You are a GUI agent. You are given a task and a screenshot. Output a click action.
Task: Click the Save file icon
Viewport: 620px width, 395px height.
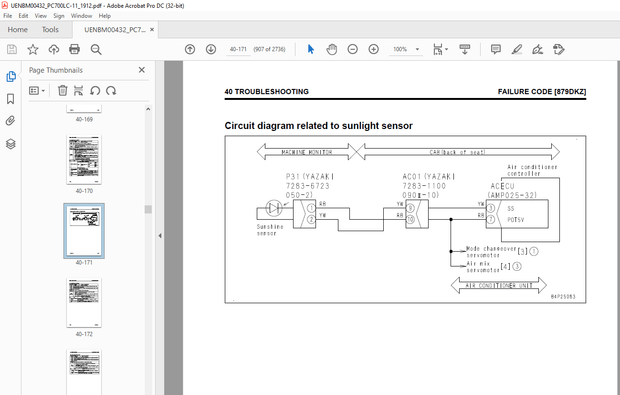point(12,49)
